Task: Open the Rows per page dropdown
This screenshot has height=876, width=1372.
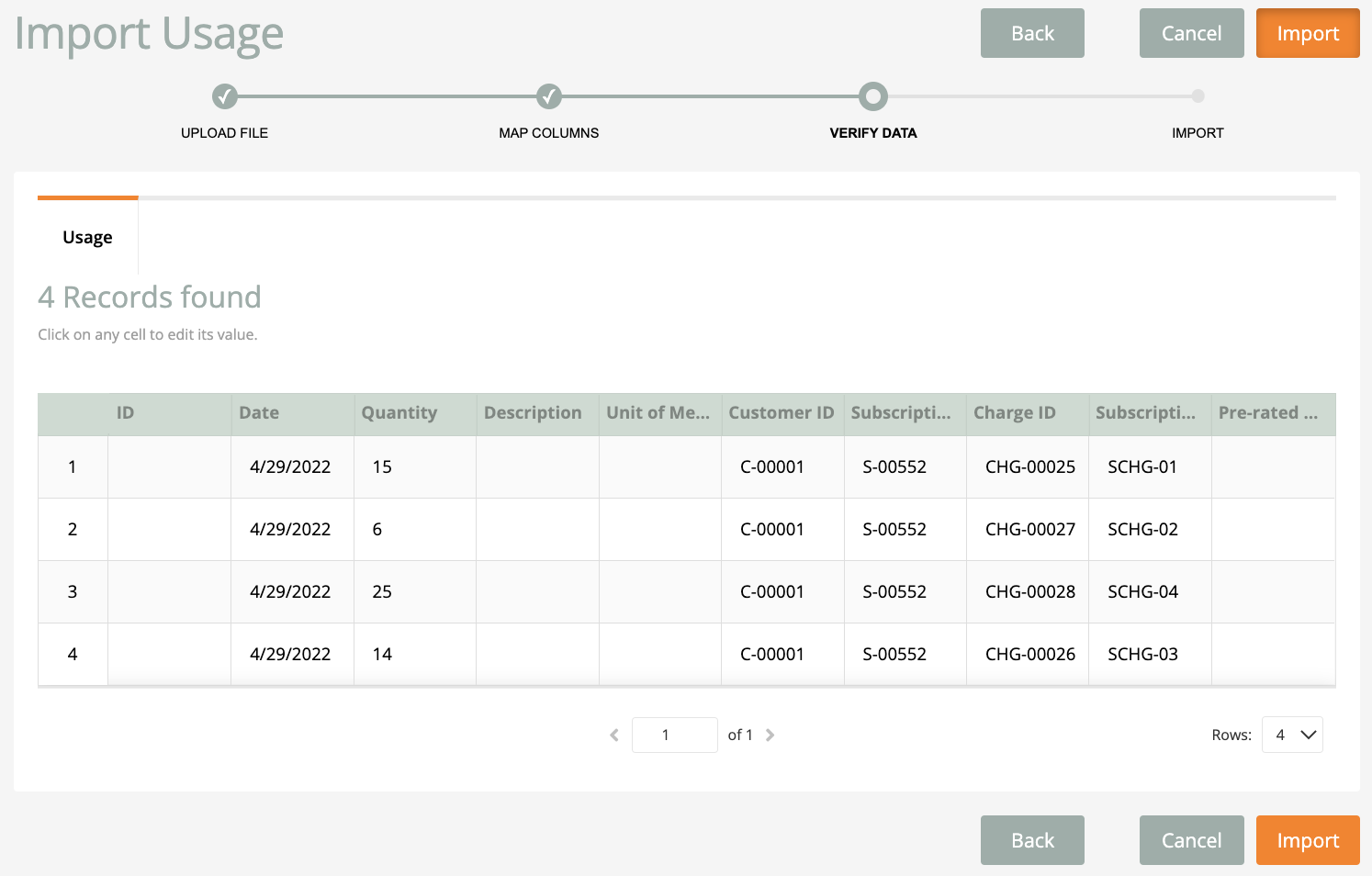Action: click(1292, 735)
